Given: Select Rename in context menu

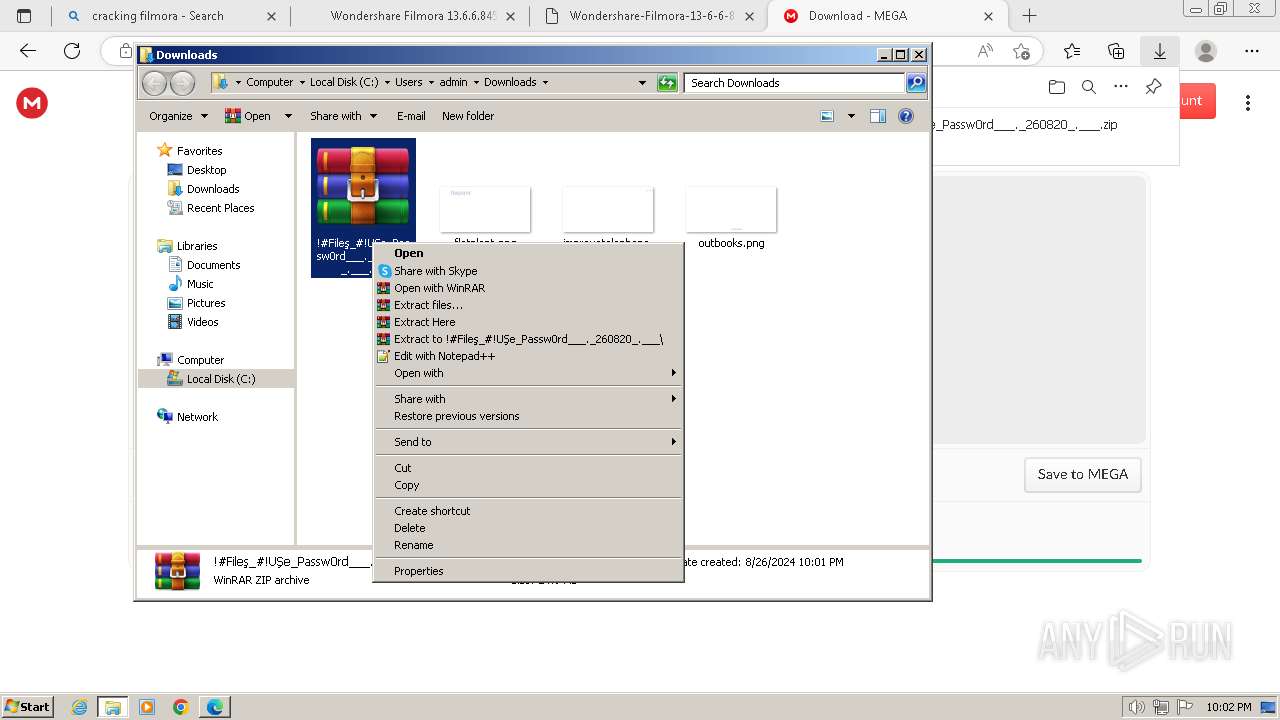Looking at the screenshot, I should pos(413,545).
